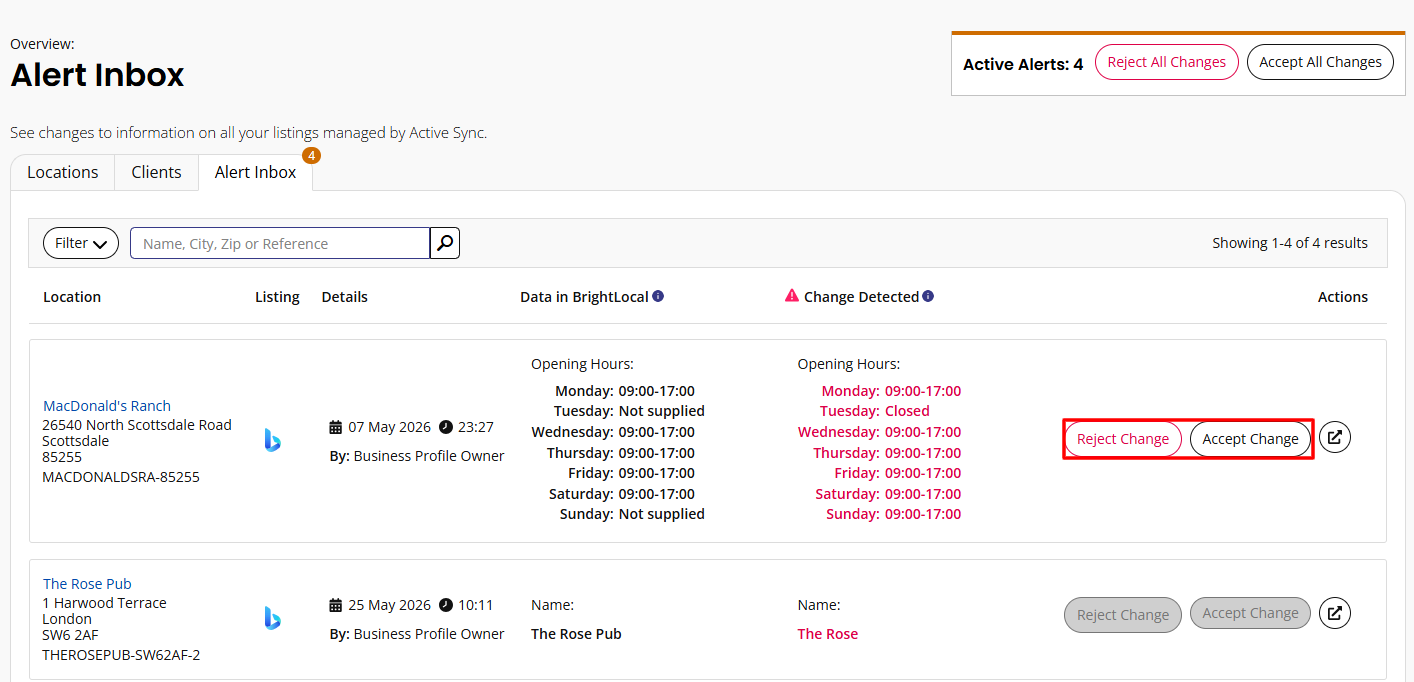1414x682 pixels.
Task: Click 'By: Business Profile Owner' for The Rose Pub
Action: pyautogui.click(x=417, y=634)
